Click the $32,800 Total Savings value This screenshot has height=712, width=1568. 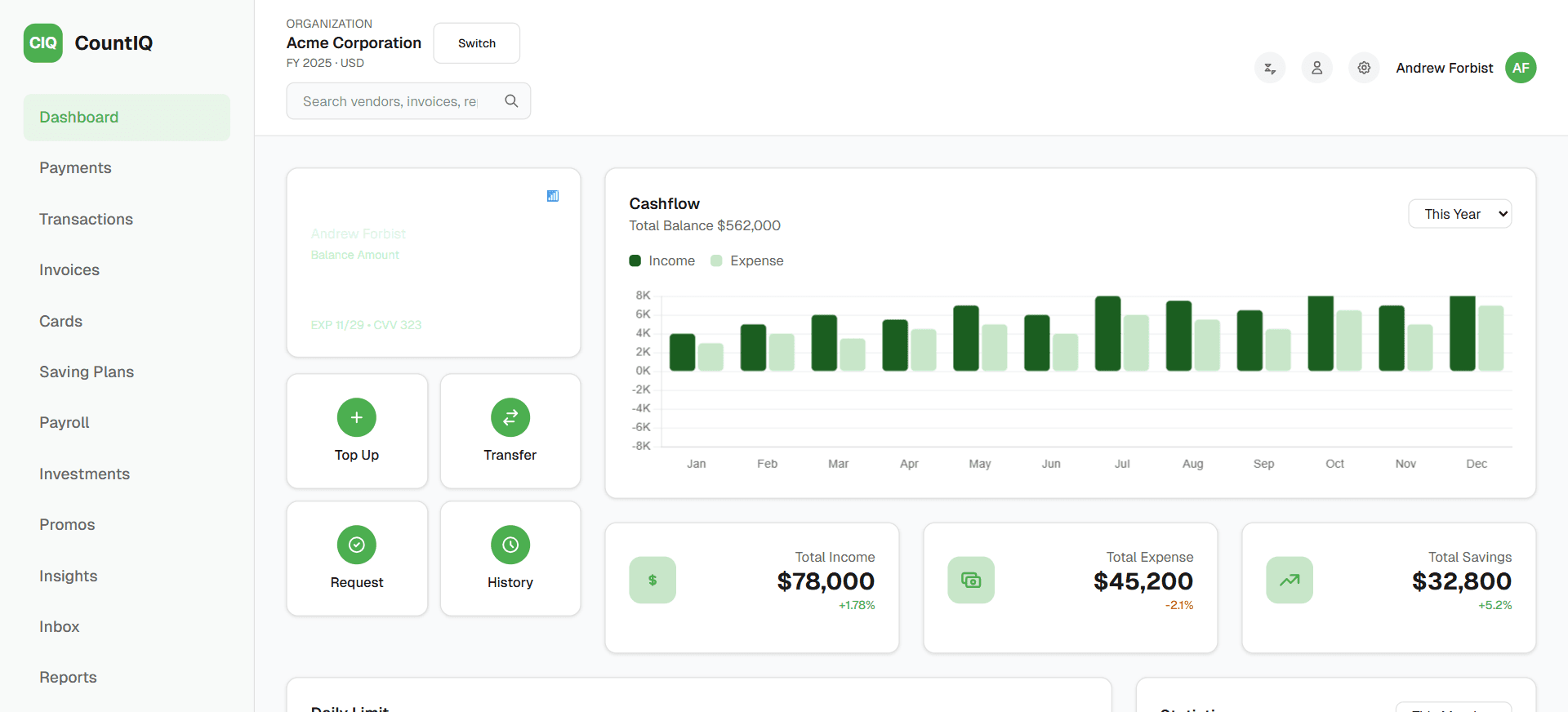click(1462, 581)
